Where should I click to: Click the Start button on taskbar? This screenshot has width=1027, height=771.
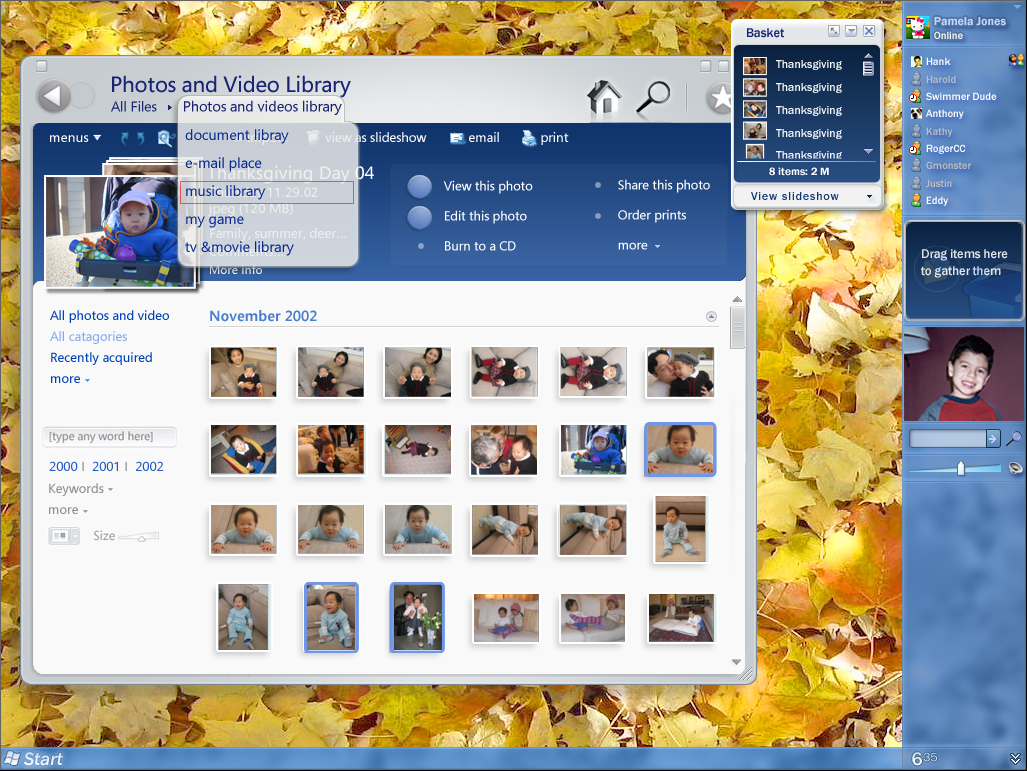point(33,759)
